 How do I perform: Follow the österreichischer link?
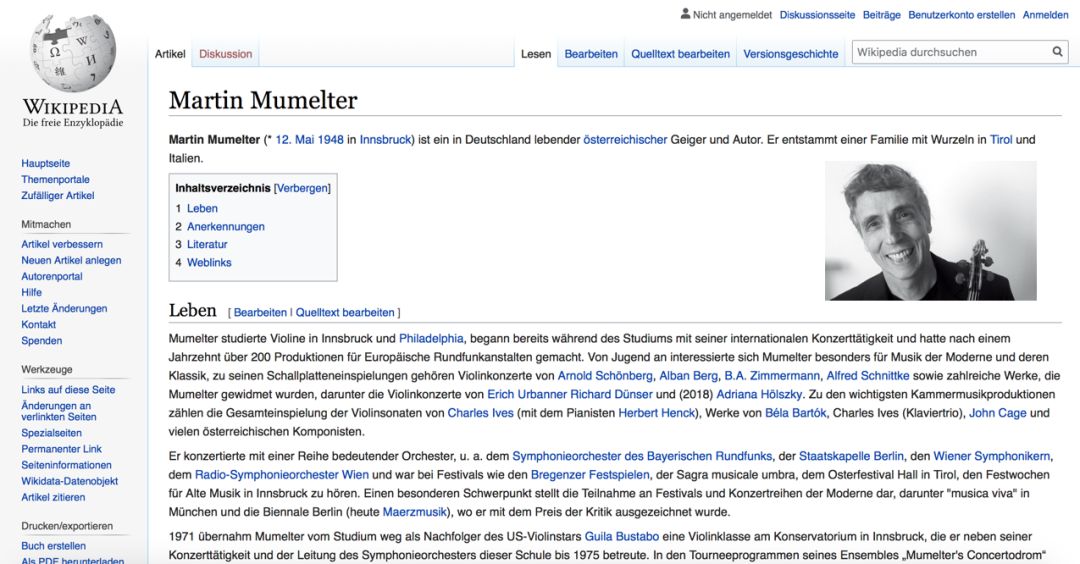(625, 139)
